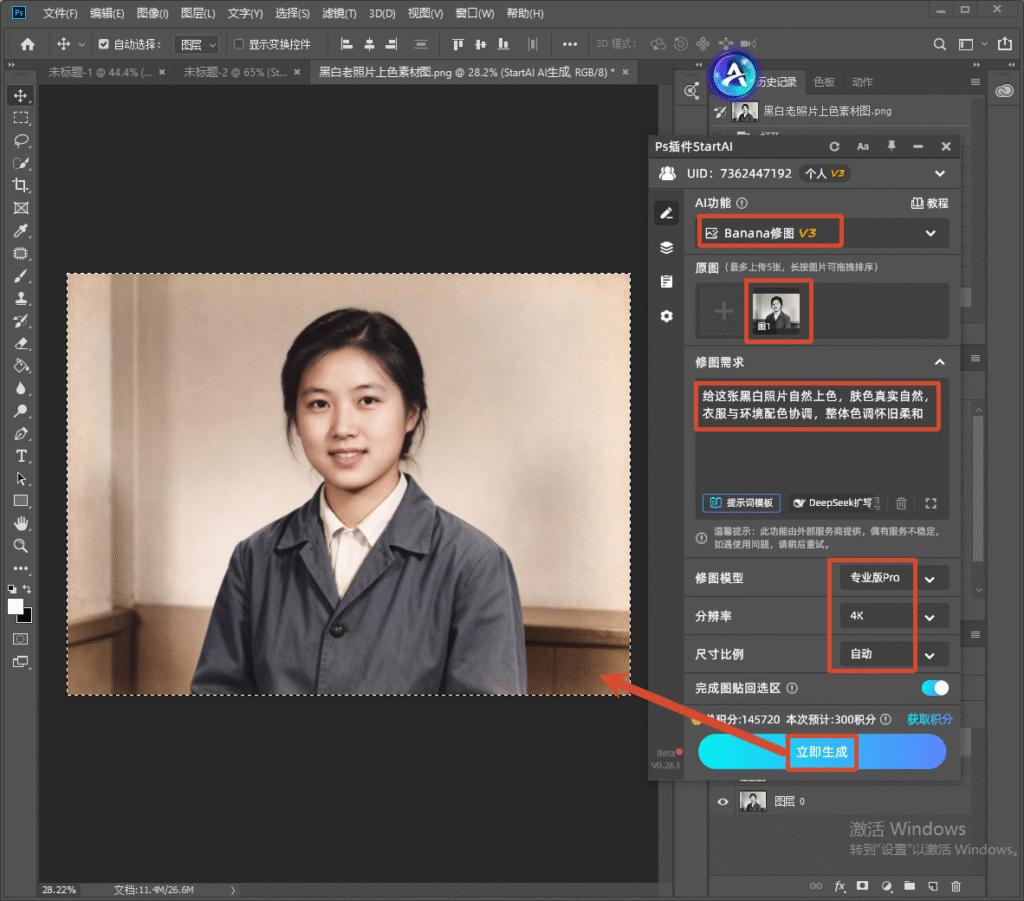This screenshot has height=901, width=1024.
Task: Turn off 完成图贴回选区 switch
Action: click(x=935, y=688)
